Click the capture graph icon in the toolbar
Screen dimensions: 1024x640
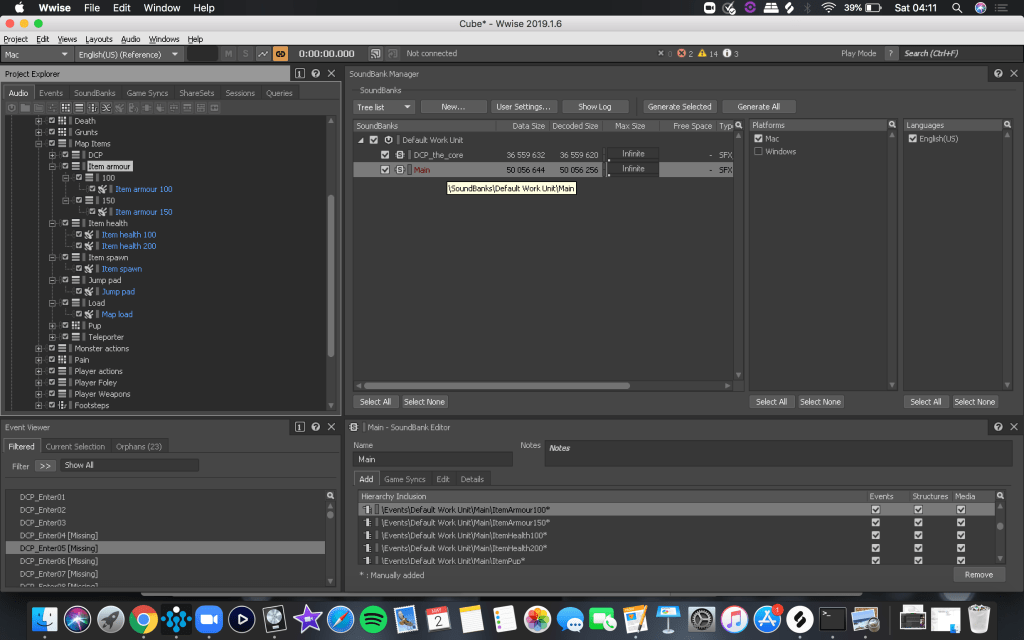263,53
